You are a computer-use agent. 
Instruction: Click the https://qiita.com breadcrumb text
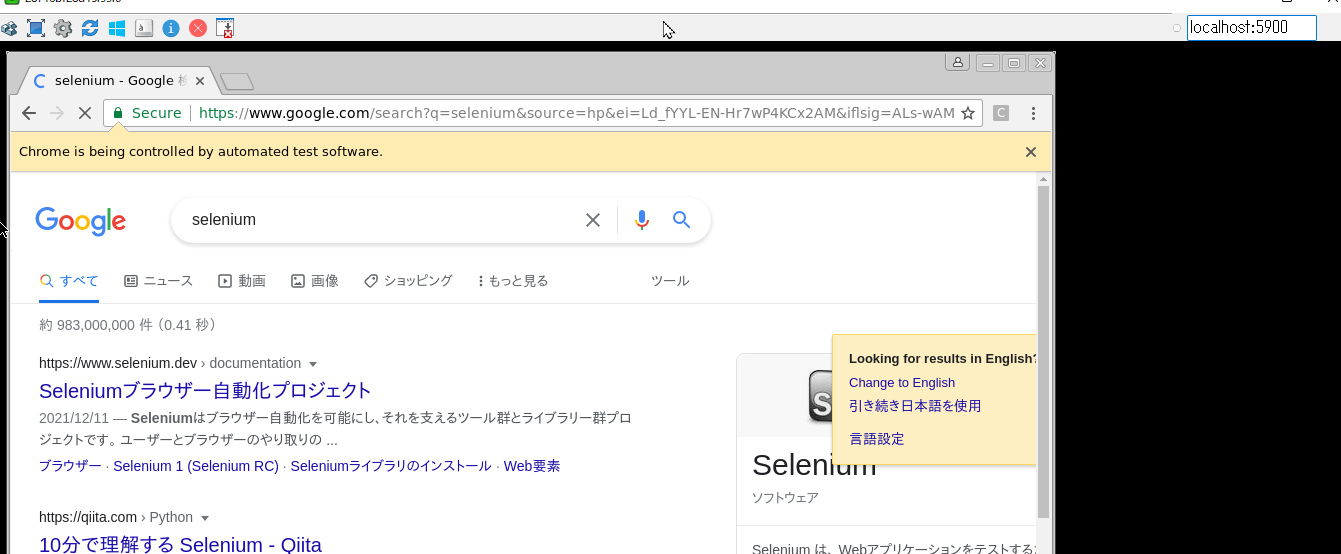(88, 517)
